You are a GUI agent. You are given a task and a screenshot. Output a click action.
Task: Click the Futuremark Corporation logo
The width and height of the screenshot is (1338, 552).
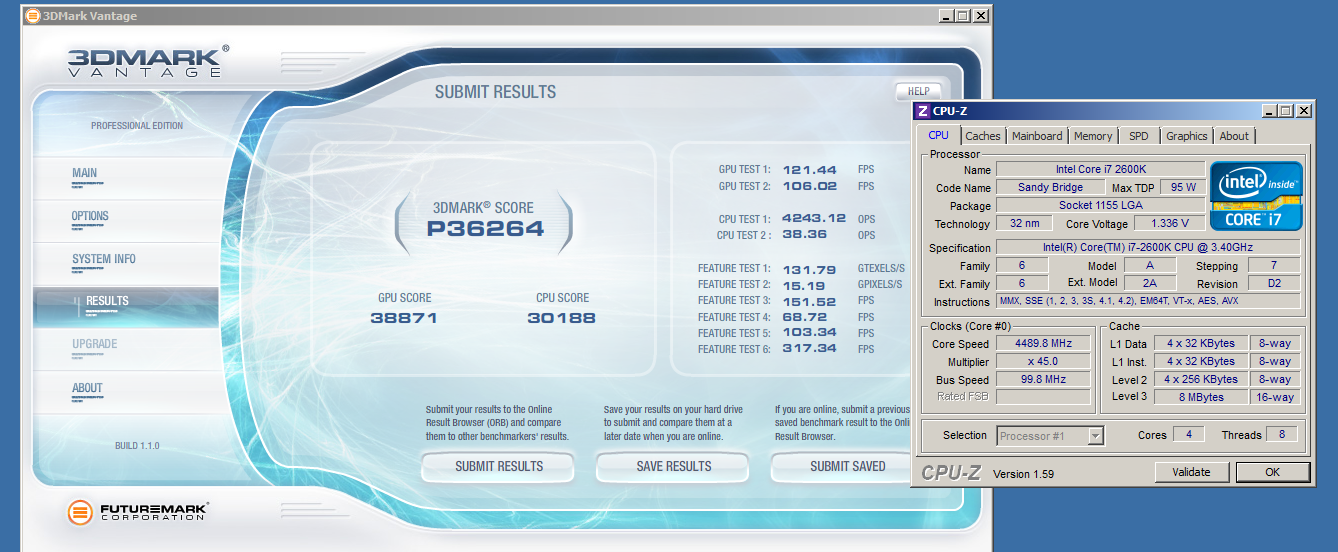point(137,512)
